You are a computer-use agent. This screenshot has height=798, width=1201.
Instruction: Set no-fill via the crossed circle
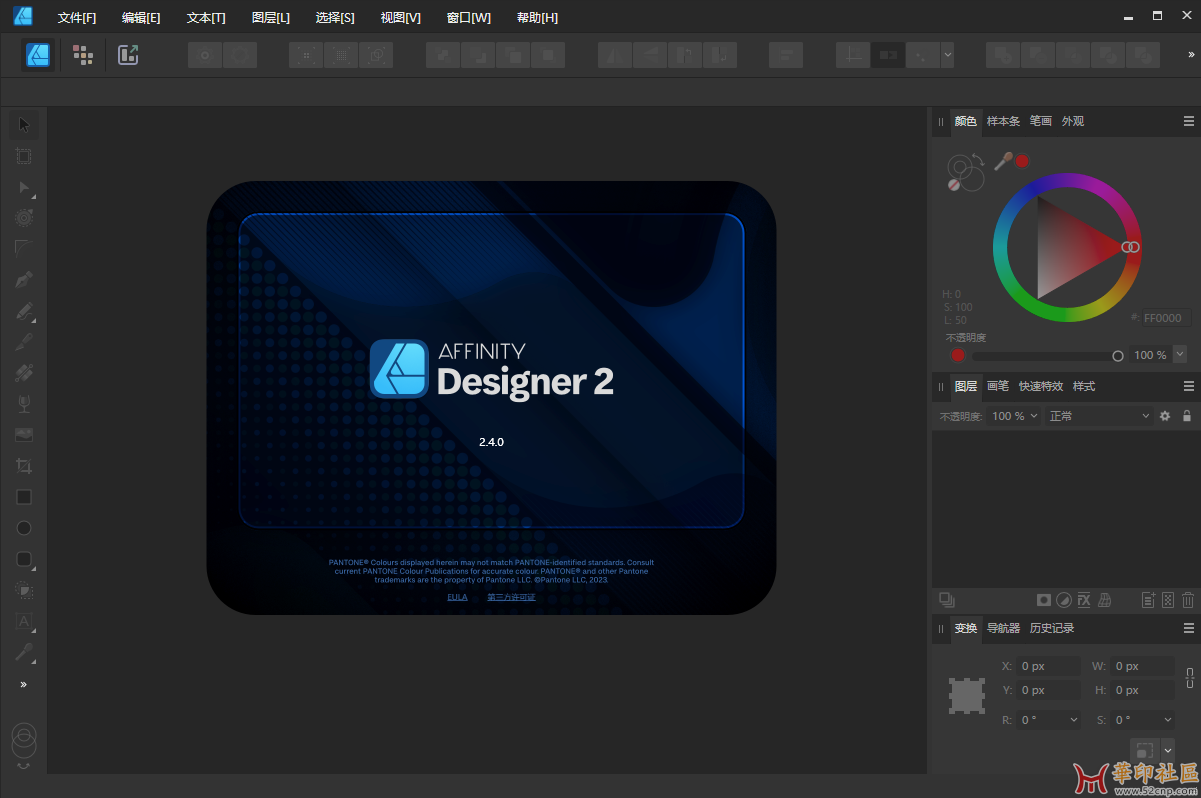[954, 184]
